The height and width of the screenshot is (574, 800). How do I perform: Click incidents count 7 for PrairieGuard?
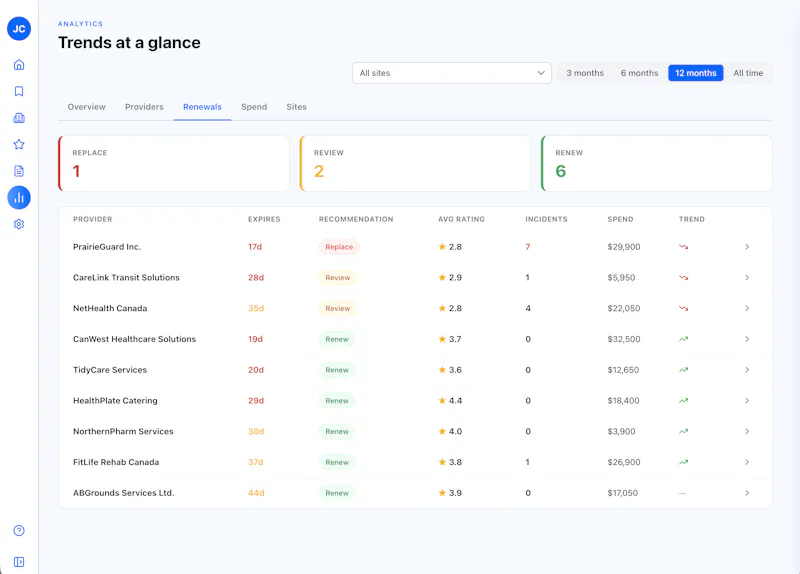pyautogui.click(x=528, y=247)
